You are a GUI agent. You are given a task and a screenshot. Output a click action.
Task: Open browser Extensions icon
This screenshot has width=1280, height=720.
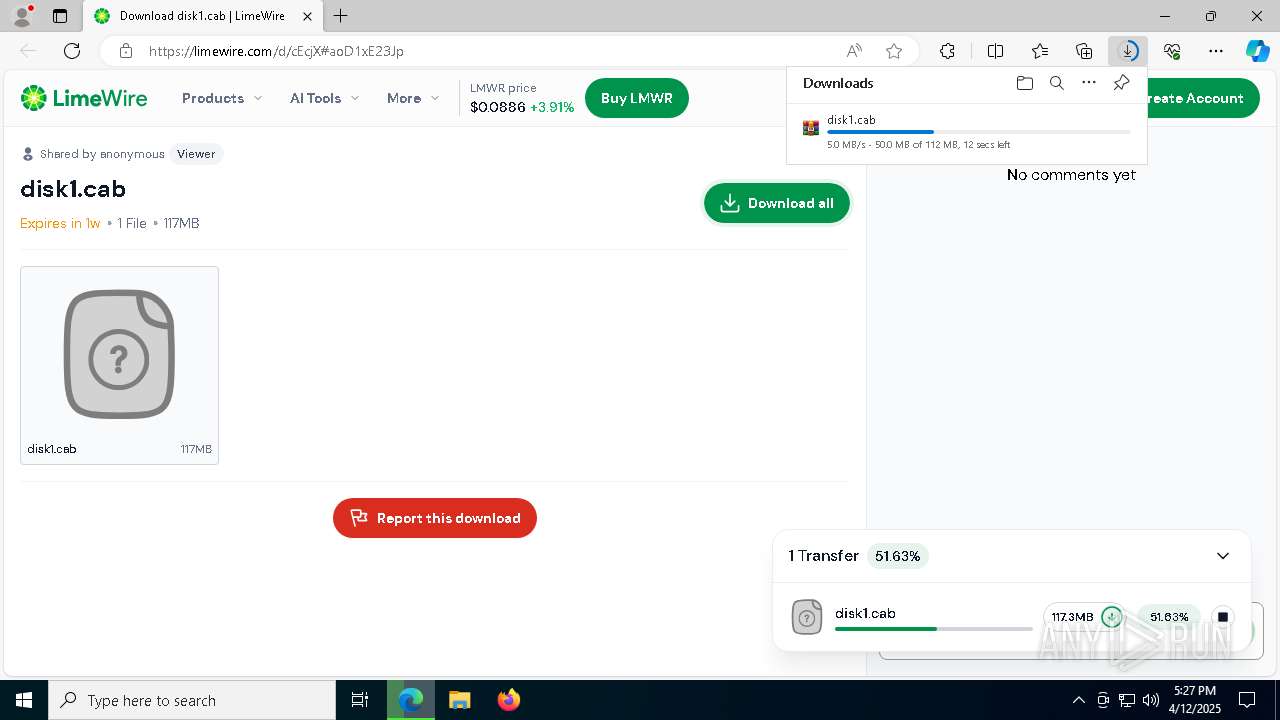[x=947, y=51]
